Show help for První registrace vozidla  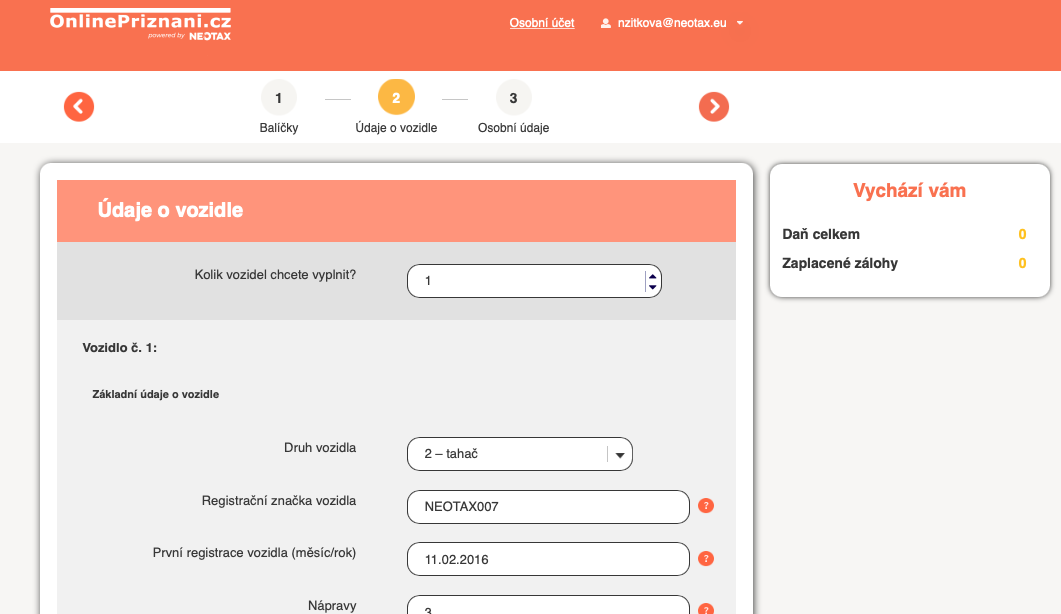click(706, 558)
